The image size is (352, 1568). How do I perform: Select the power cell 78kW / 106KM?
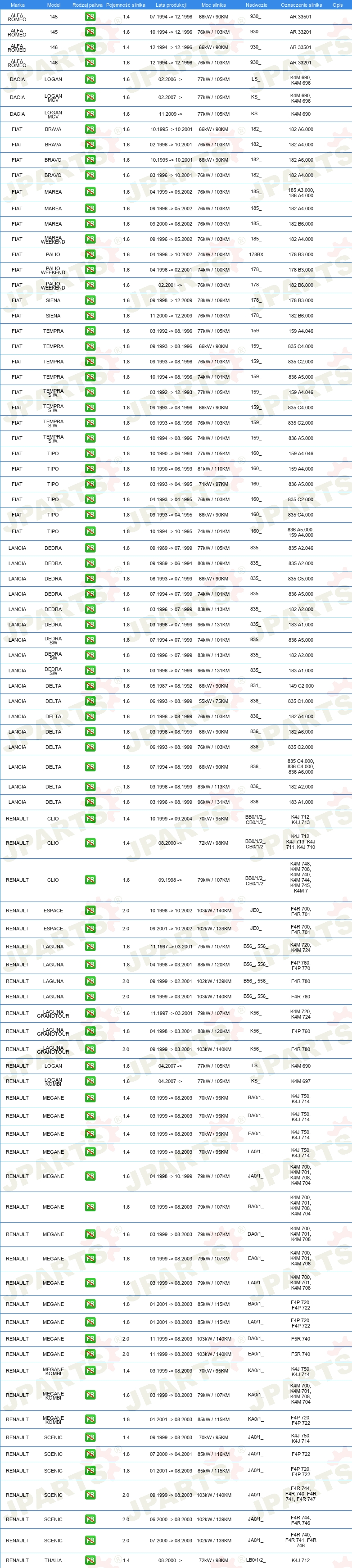[213, 300]
